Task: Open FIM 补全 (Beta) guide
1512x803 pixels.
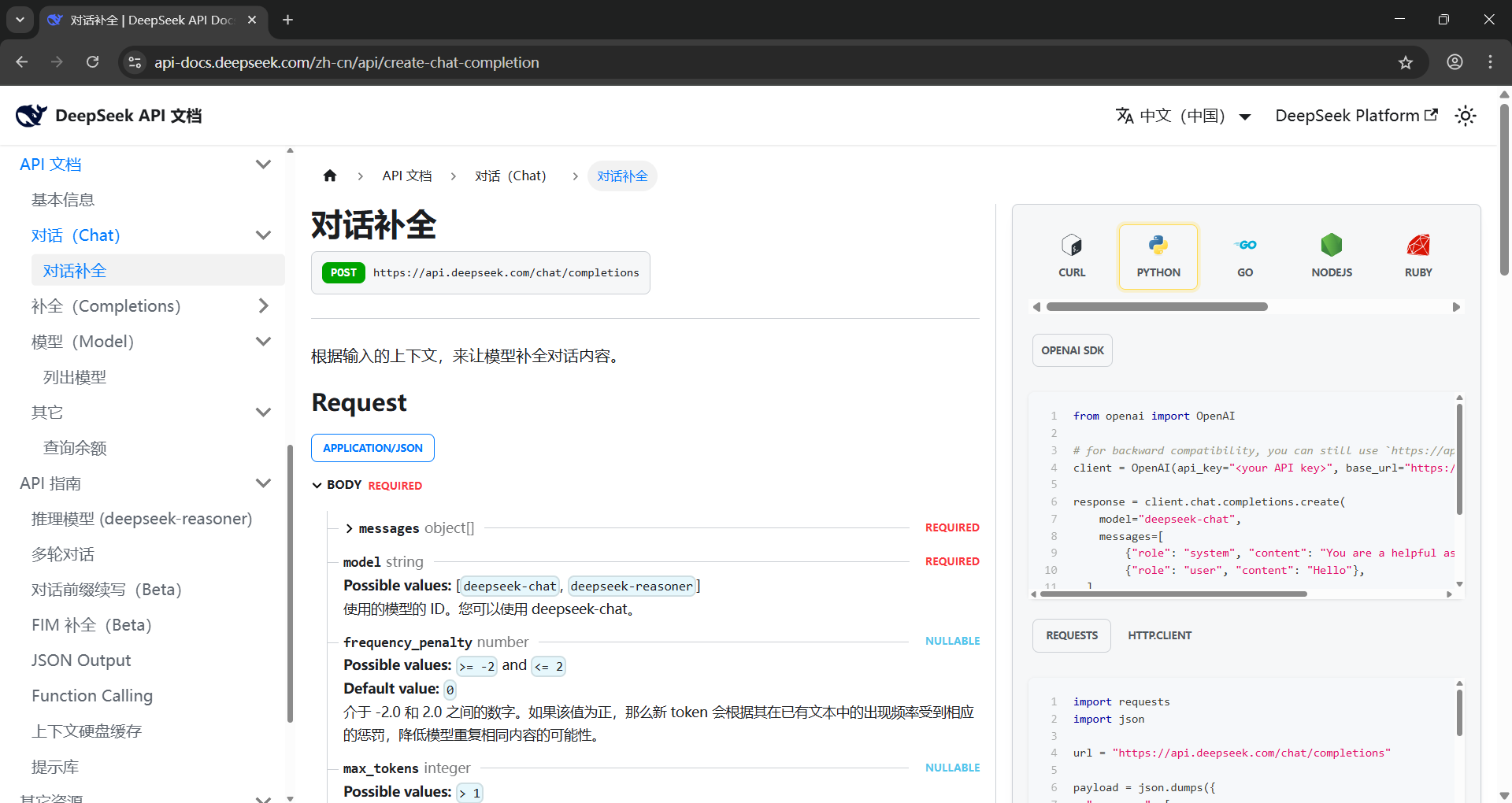Action: 91,625
